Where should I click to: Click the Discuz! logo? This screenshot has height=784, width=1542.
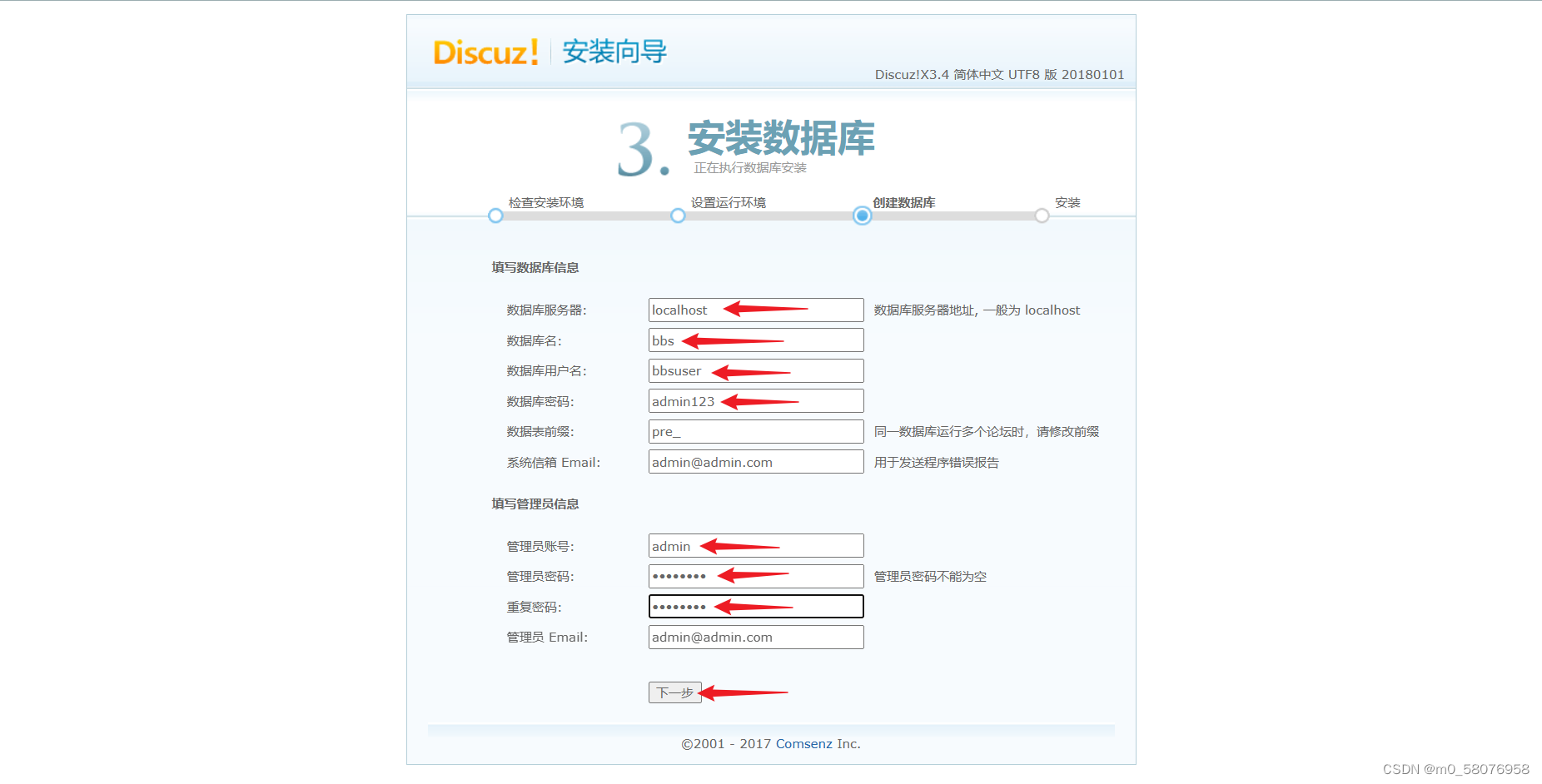[x=485, y=52]
